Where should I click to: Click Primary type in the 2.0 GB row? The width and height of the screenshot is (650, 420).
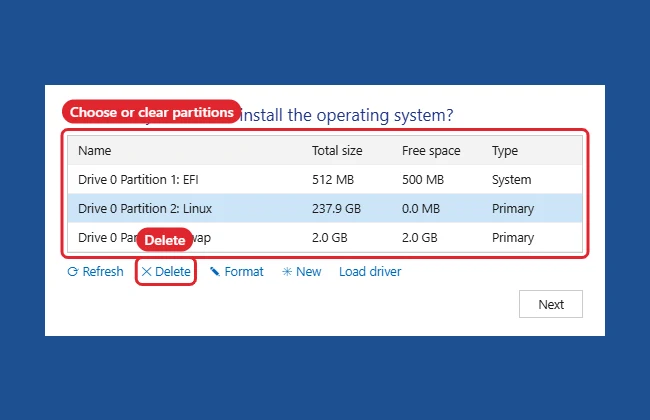[513, 238]
